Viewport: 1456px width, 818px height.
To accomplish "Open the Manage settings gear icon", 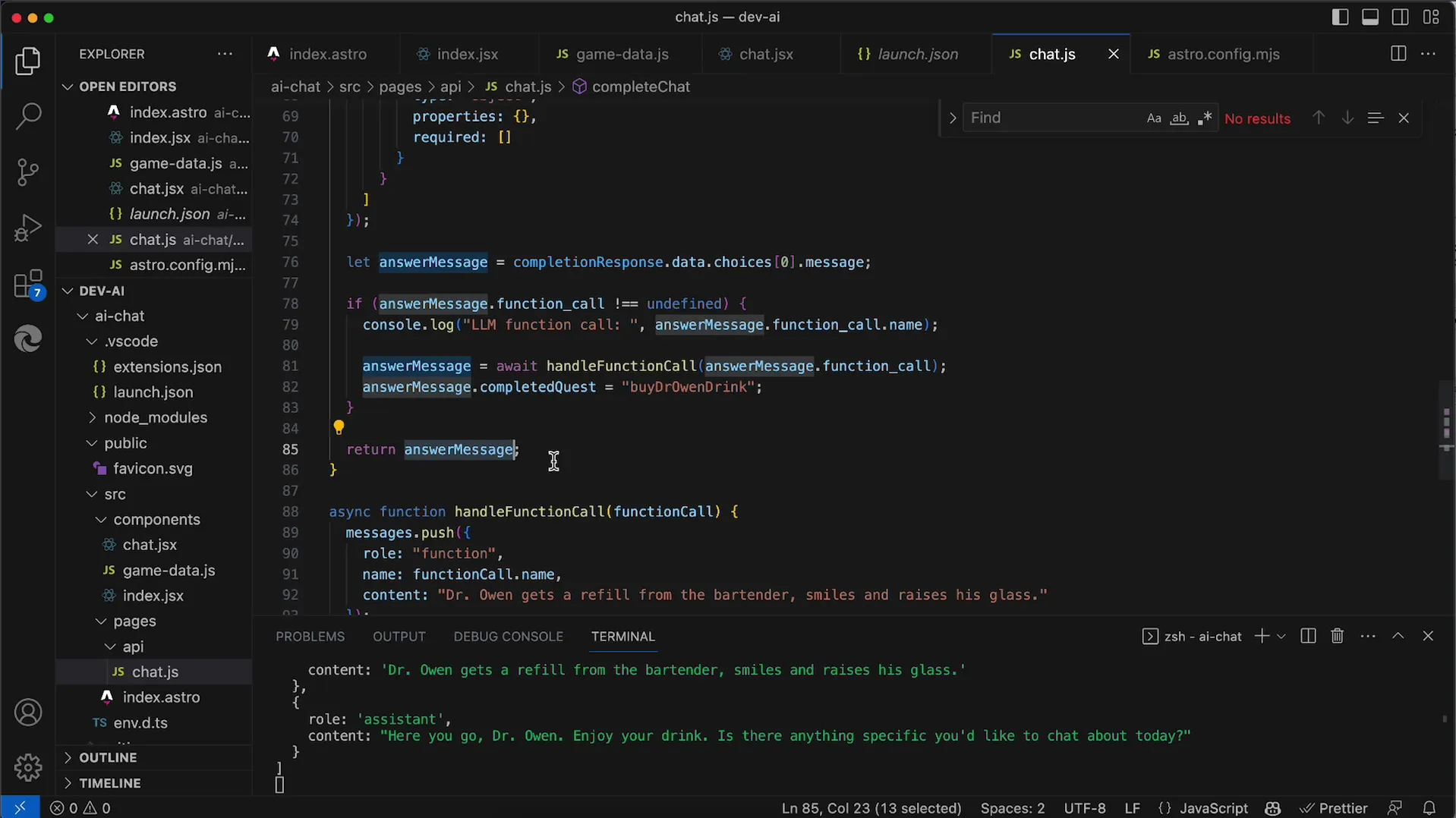I will click(x=28, y=767).
